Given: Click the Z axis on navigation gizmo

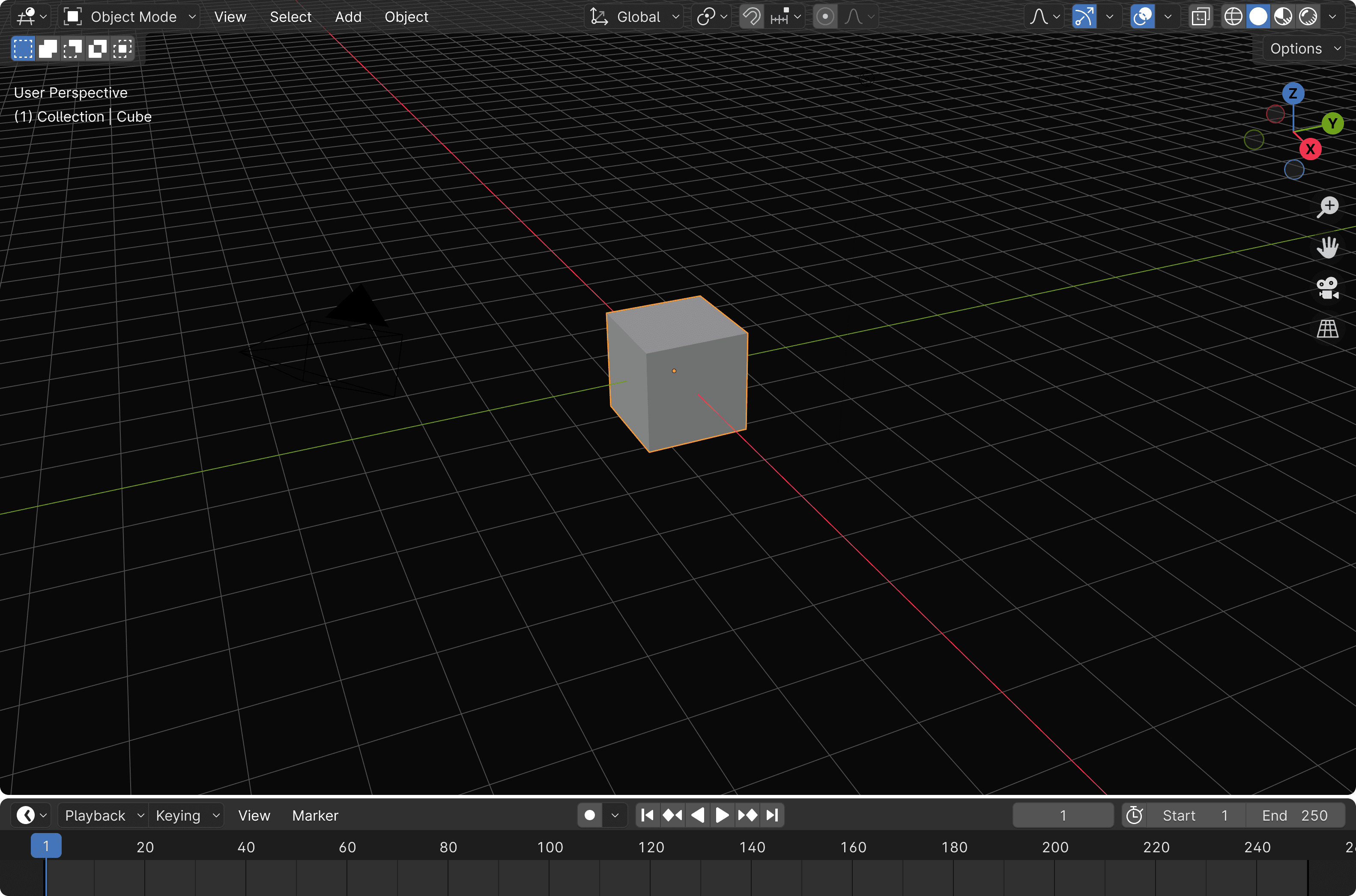Looking at the screenshot, I should click(1293, 94).
